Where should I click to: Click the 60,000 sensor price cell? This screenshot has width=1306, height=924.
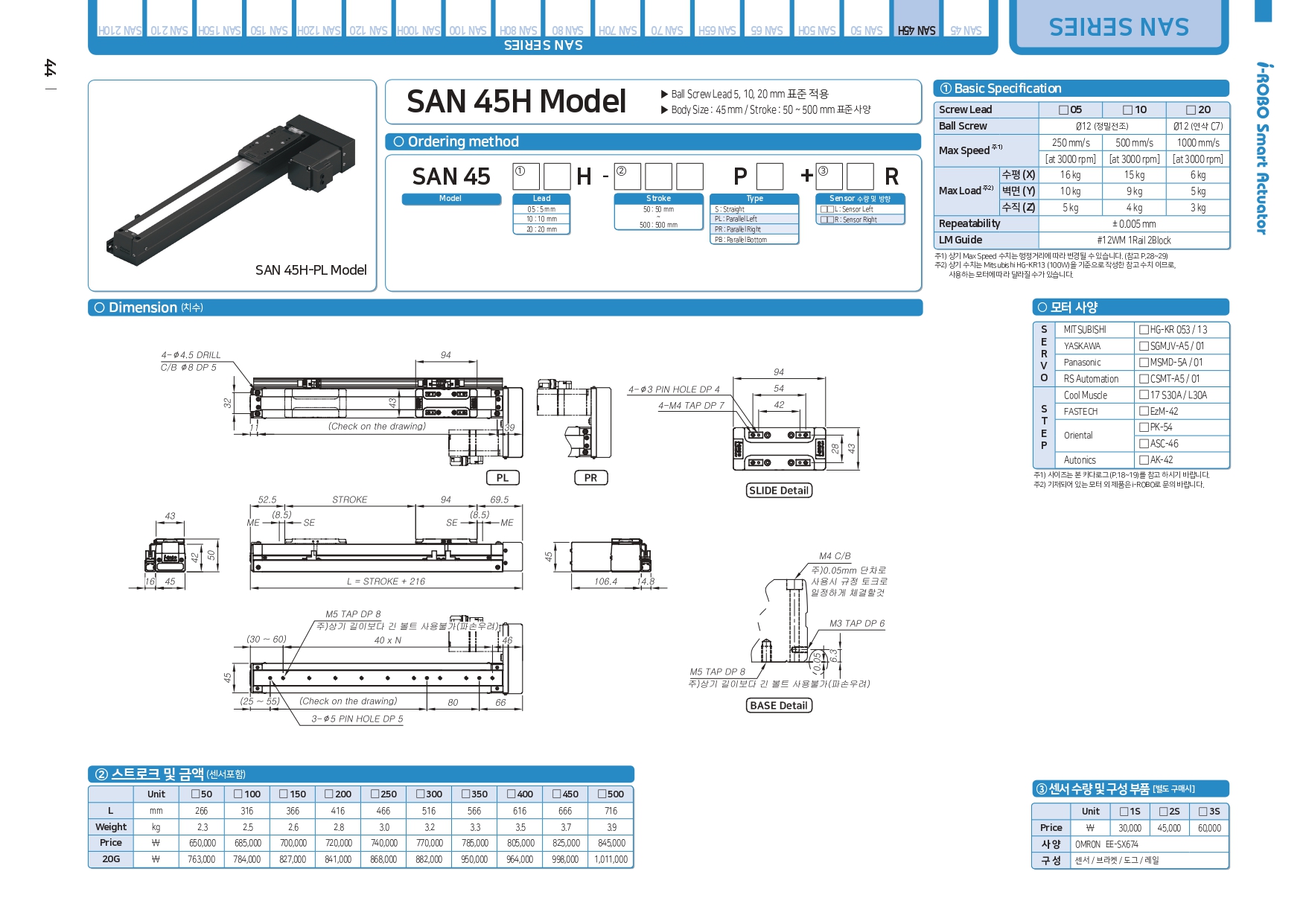pyautogui.click(x=1209, y=828)
